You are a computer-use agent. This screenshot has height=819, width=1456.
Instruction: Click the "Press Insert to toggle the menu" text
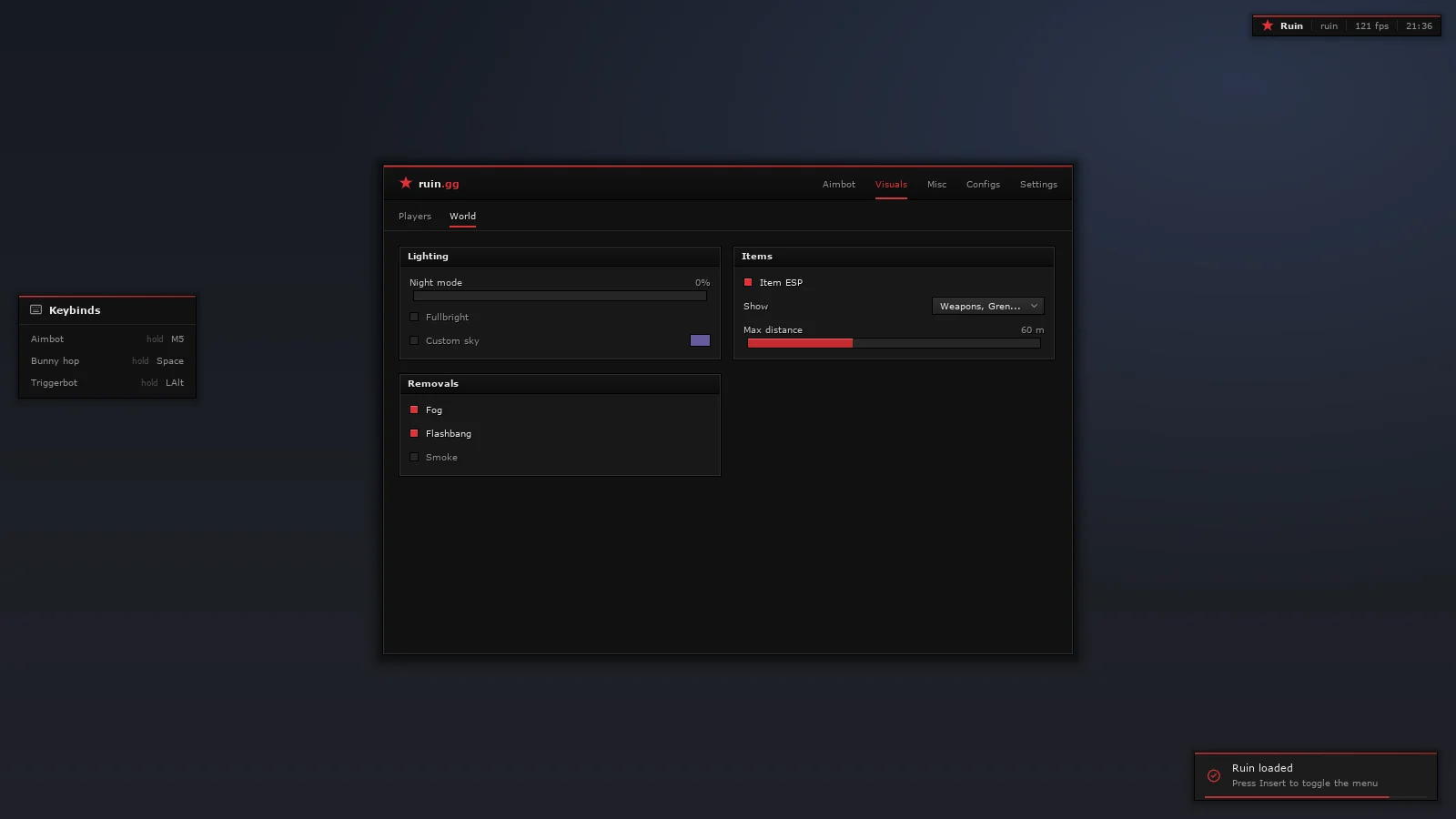(x=1305, y=783)
